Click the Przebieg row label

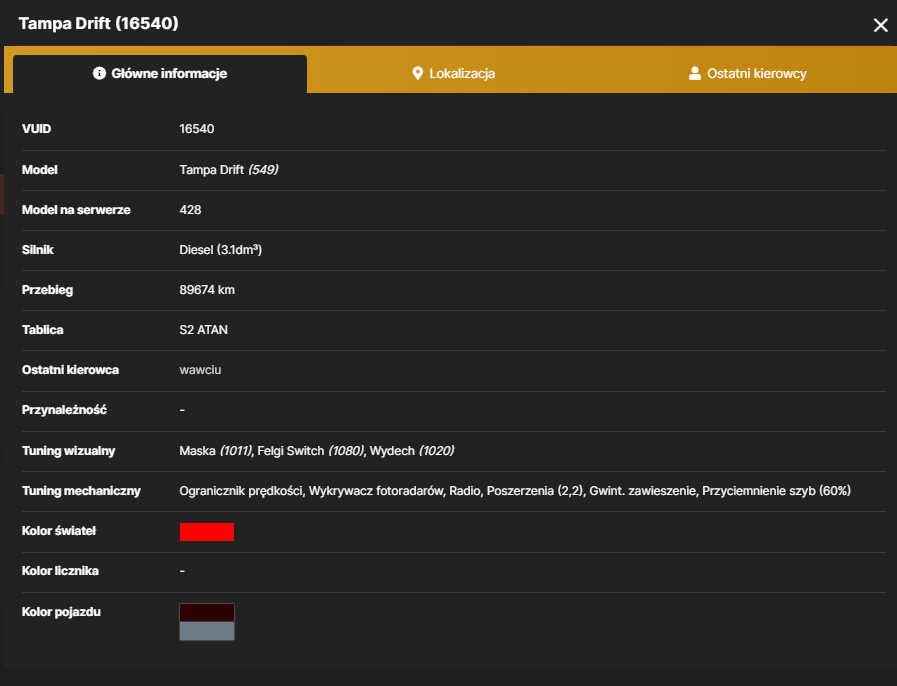pos(47,290)
